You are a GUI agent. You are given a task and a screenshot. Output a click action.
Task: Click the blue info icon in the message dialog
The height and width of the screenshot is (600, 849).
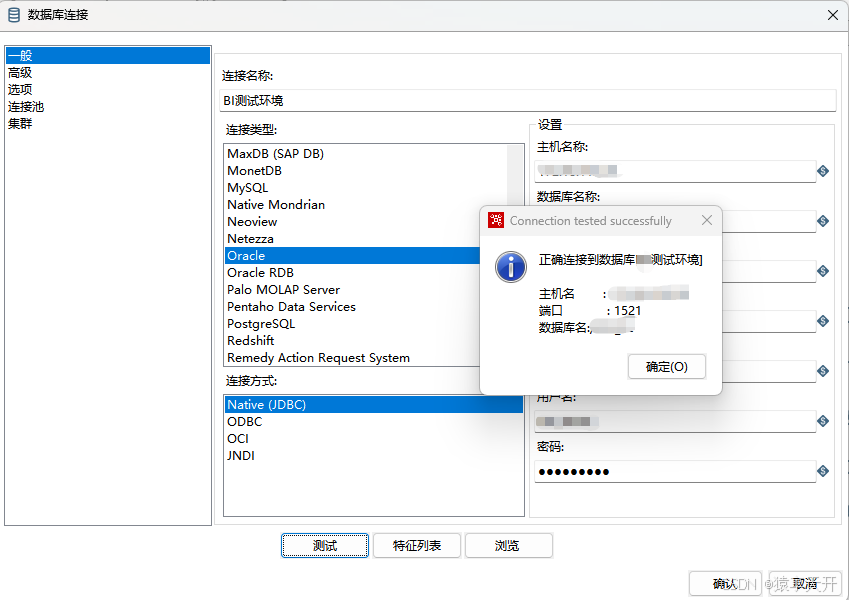(511, 267)
